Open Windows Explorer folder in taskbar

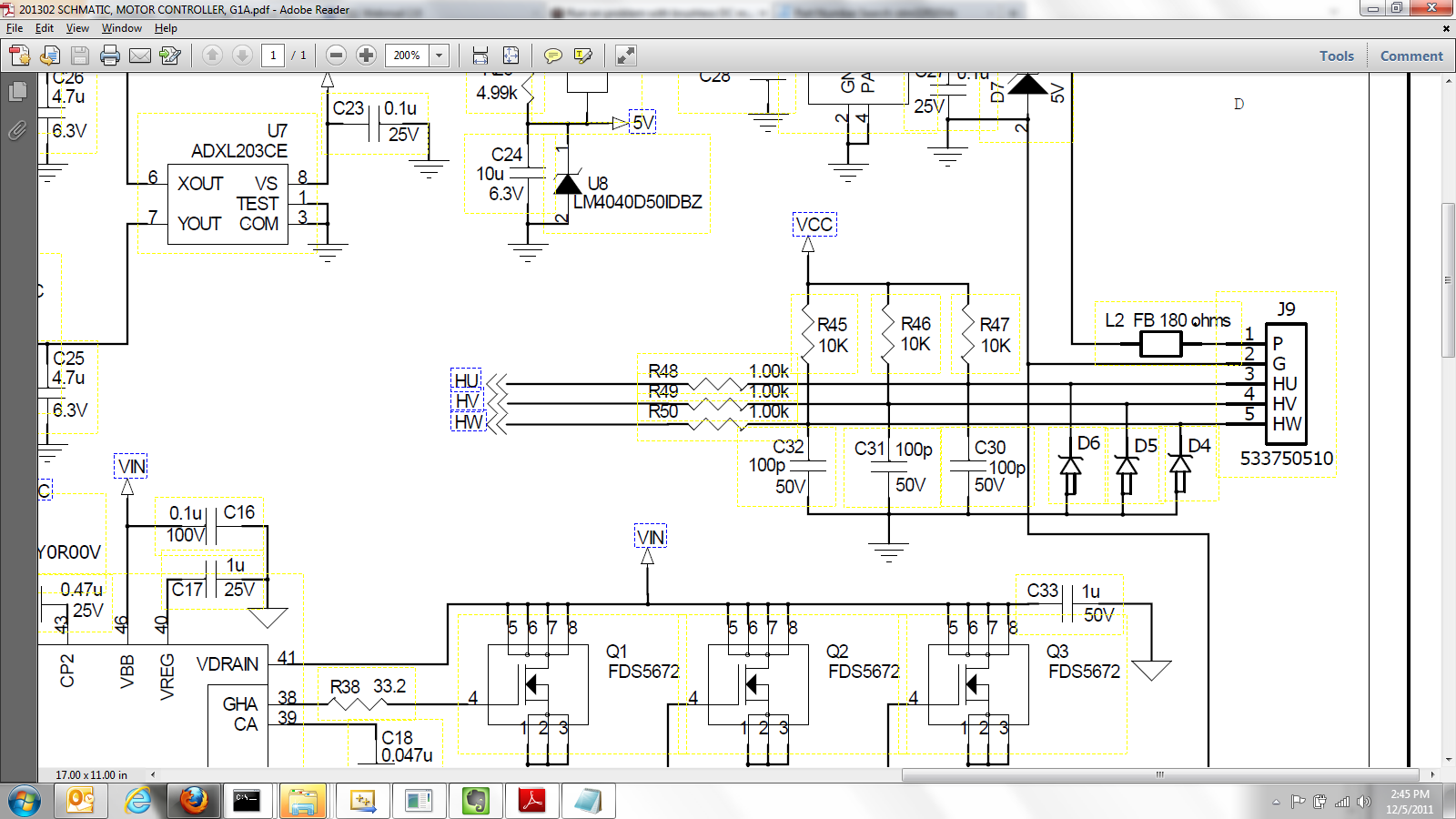pos(303,802)
